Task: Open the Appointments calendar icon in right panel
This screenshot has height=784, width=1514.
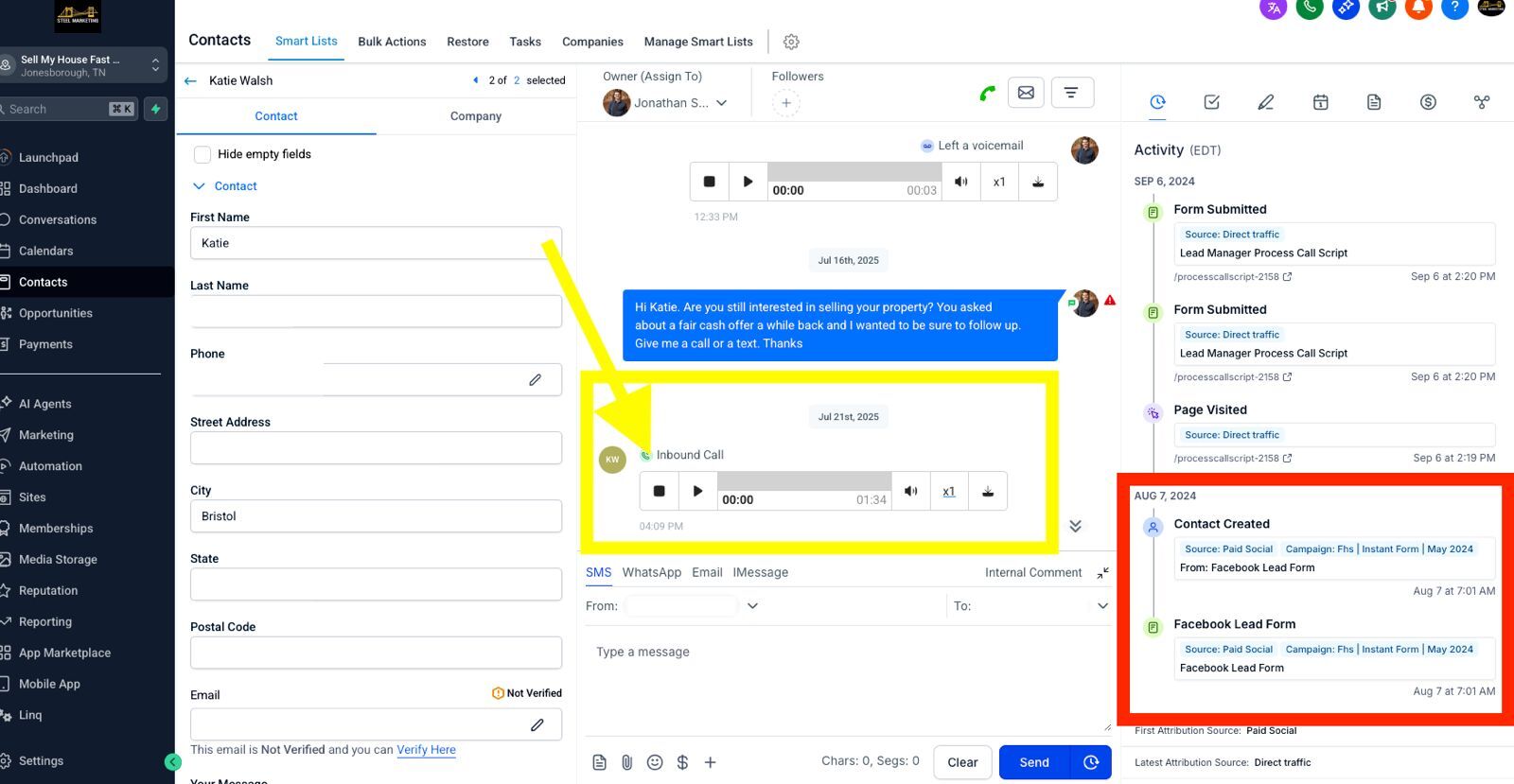Action: pyautogui.click(x=1320, y=102)
